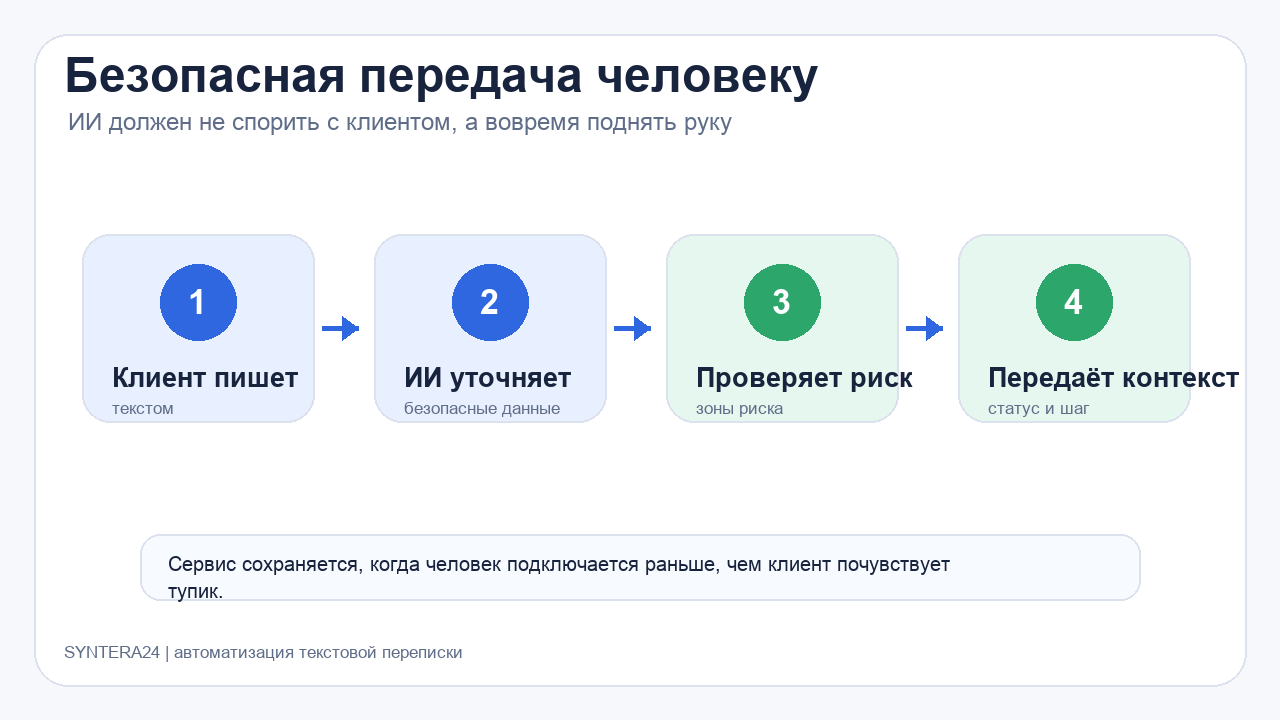Click the blue circle numbered 1
The height and width of the screenshot is (720, 1280).
[x=198, y=302]
